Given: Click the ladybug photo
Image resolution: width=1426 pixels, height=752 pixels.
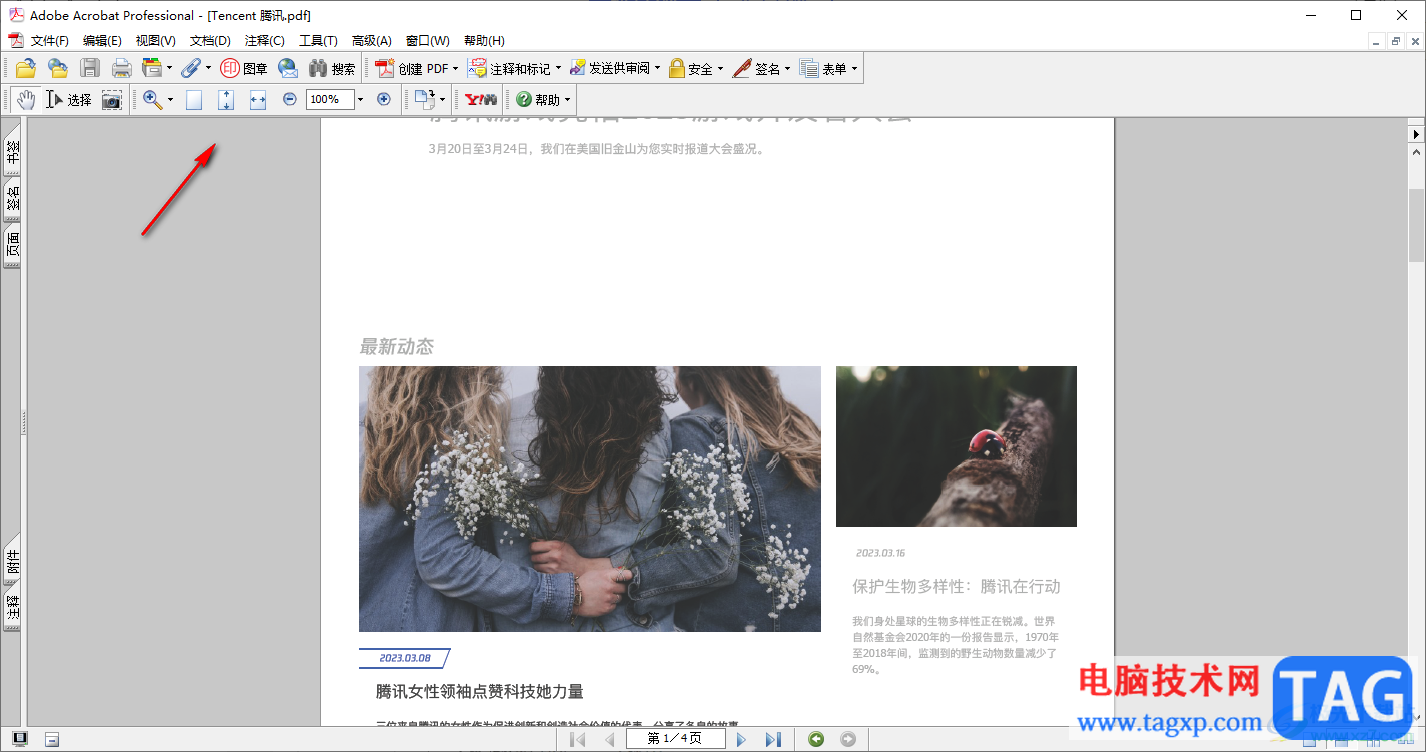Looking at the screenshot, I should tap(956, 446).
